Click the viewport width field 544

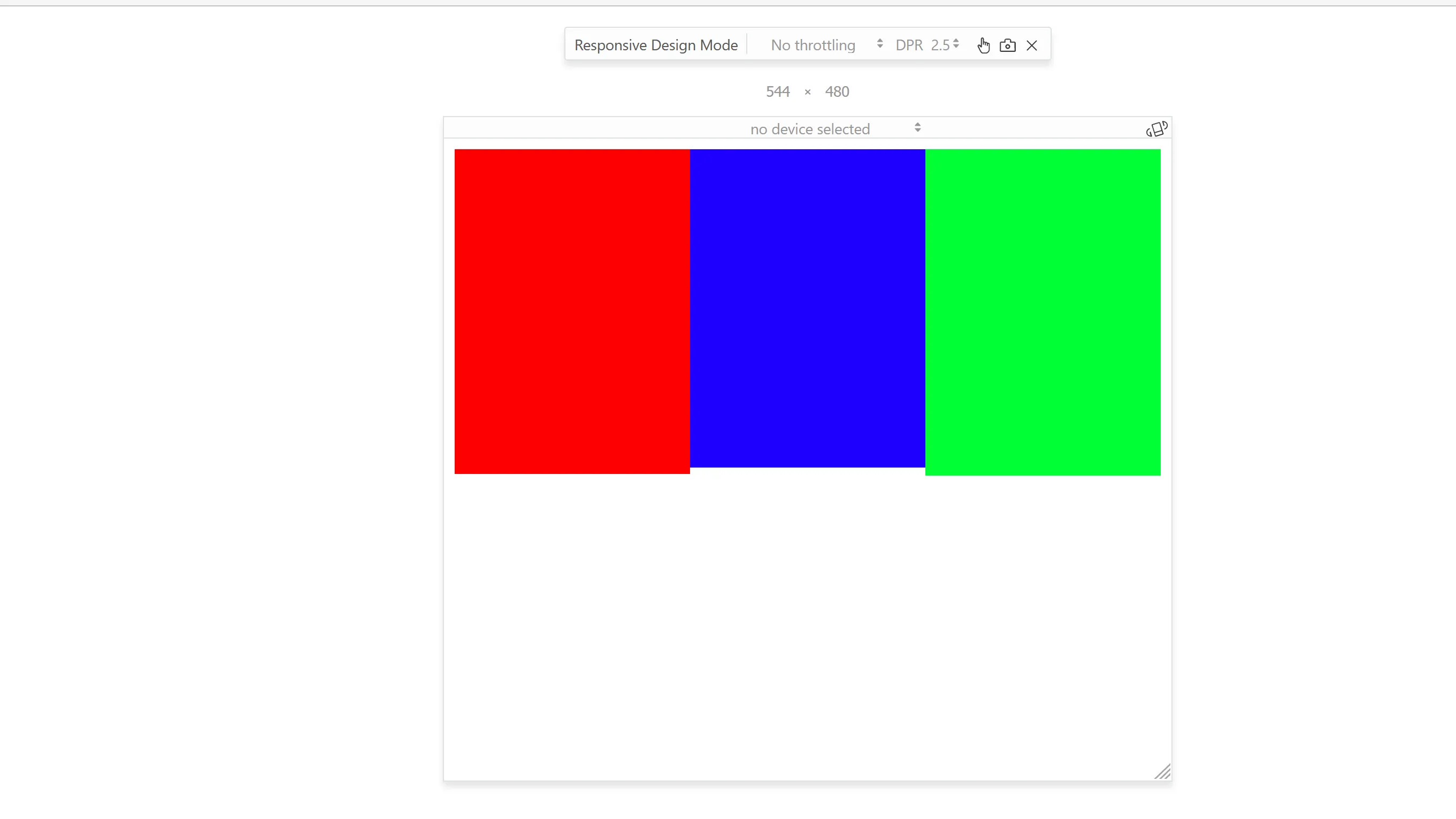click(777, 91)
